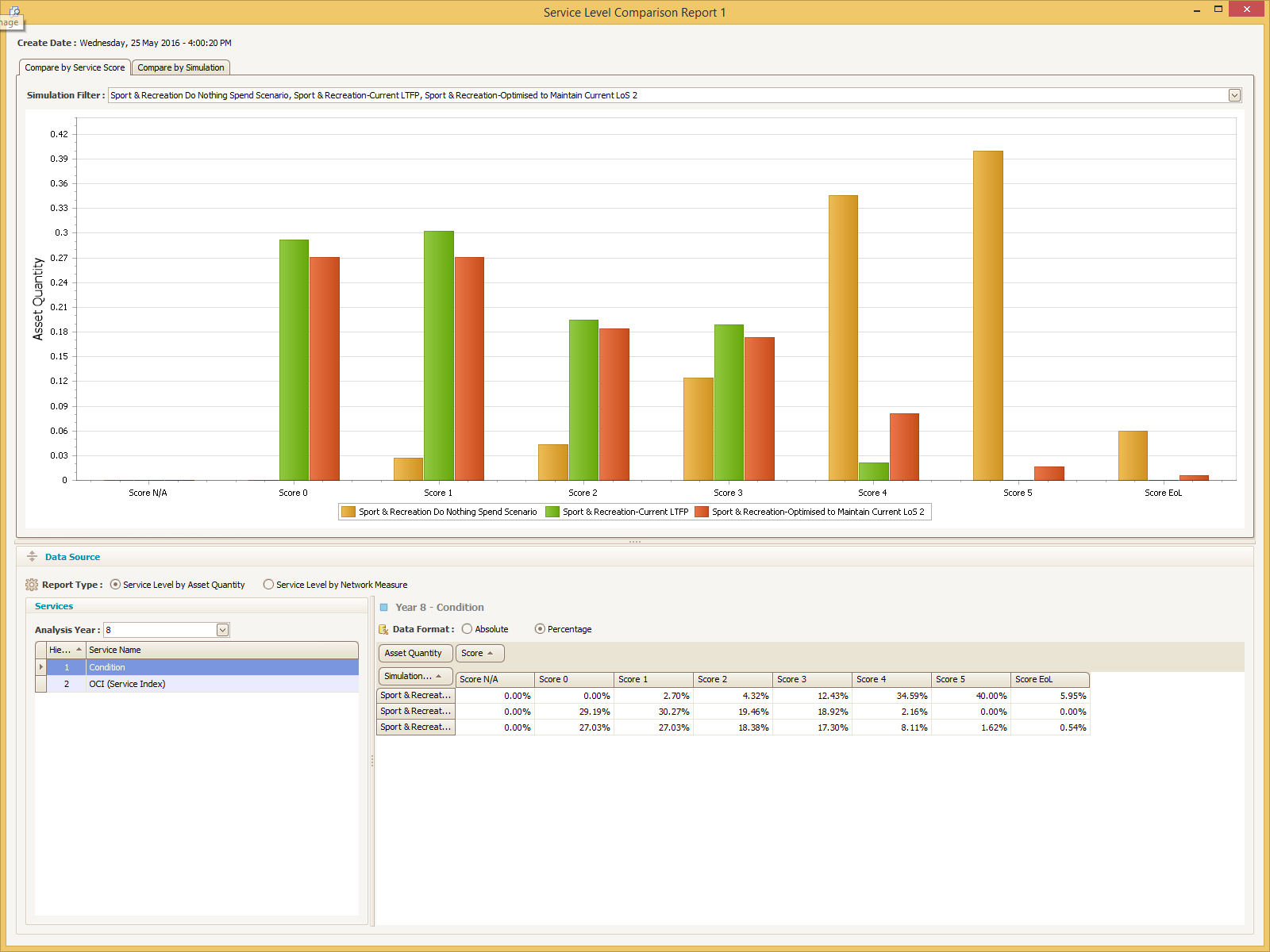Viewport: 1270px width, 952px height.
Task: Click the vertical splitter grip beside Services
Action: [372, 760]
